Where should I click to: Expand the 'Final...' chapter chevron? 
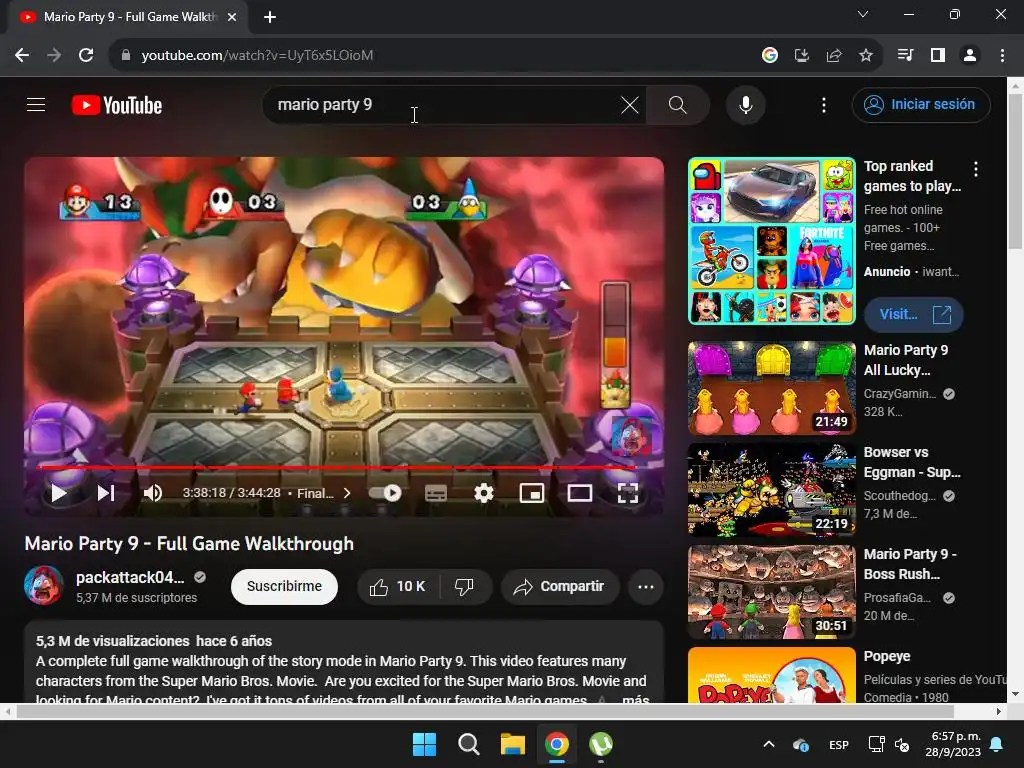click(347, 493)
